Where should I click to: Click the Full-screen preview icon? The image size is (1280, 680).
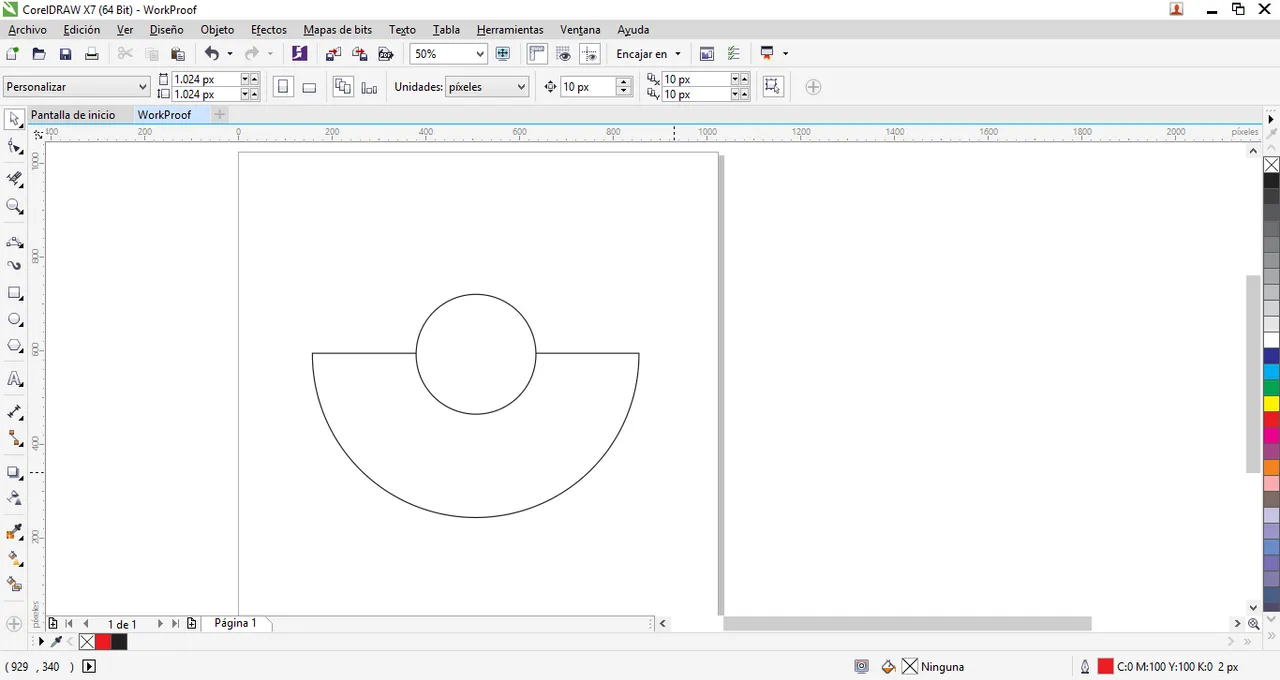(x=503, y=54)
